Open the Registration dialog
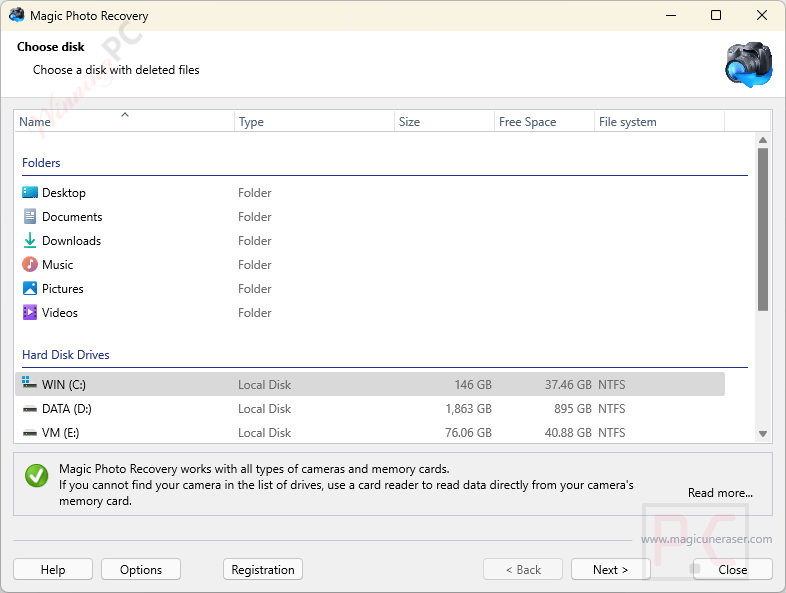The image size is (786, 593). [263, 569]
